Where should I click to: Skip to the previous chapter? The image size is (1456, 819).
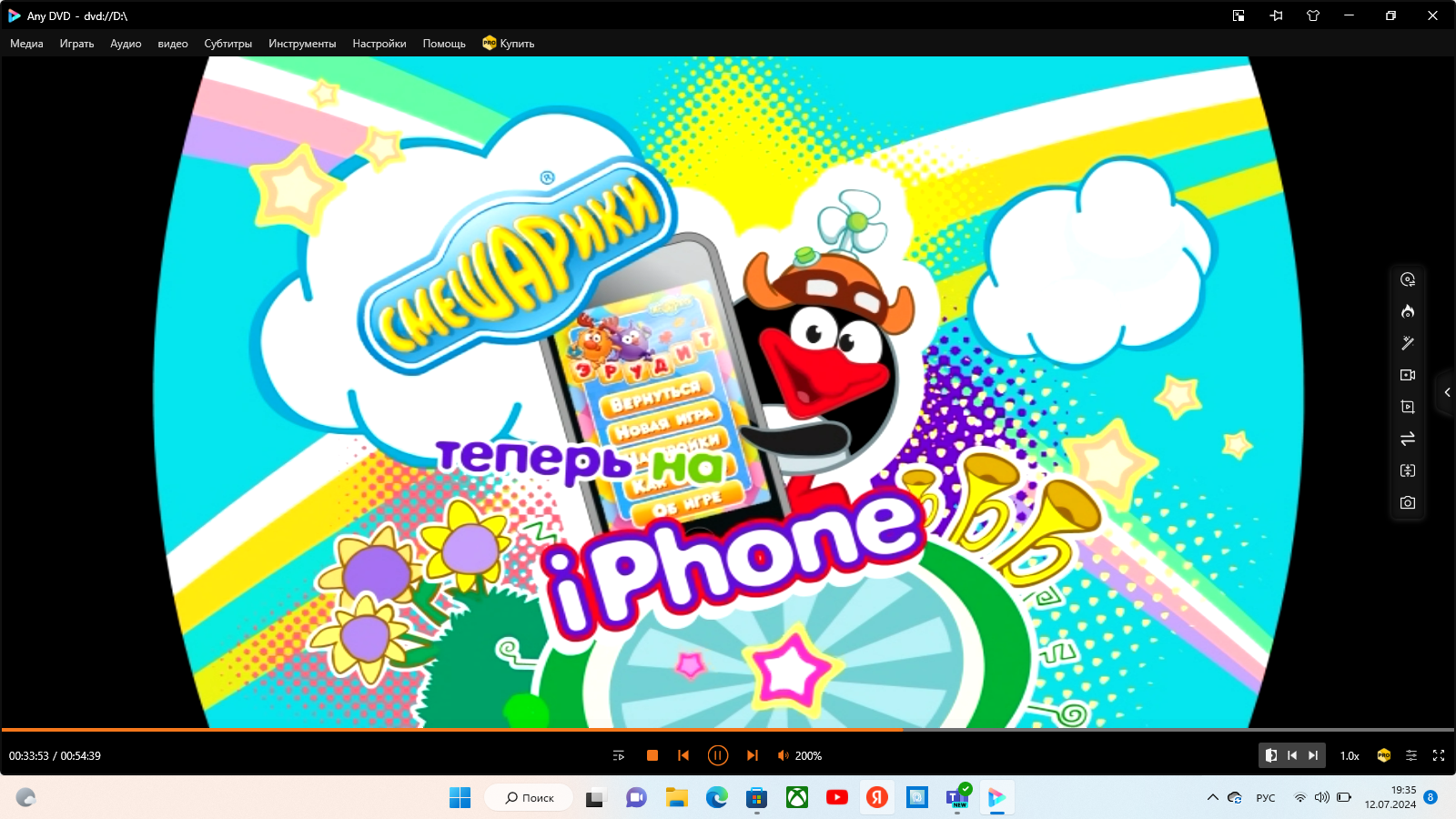(683, 755)
